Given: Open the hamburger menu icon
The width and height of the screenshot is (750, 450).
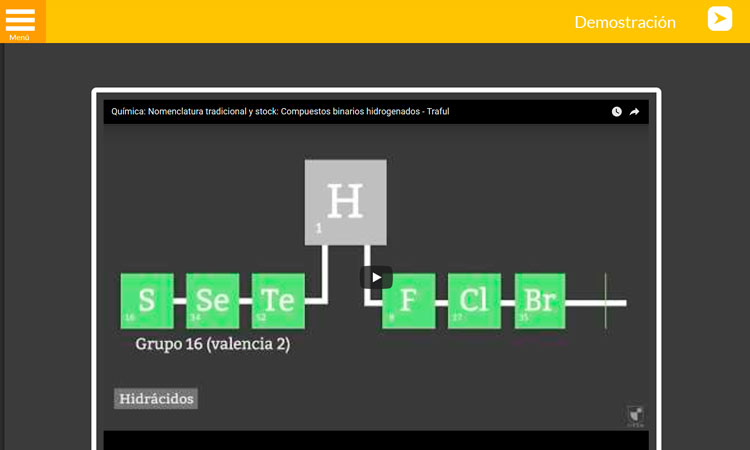Looking at the screenshot, I should tap(20, 19).
